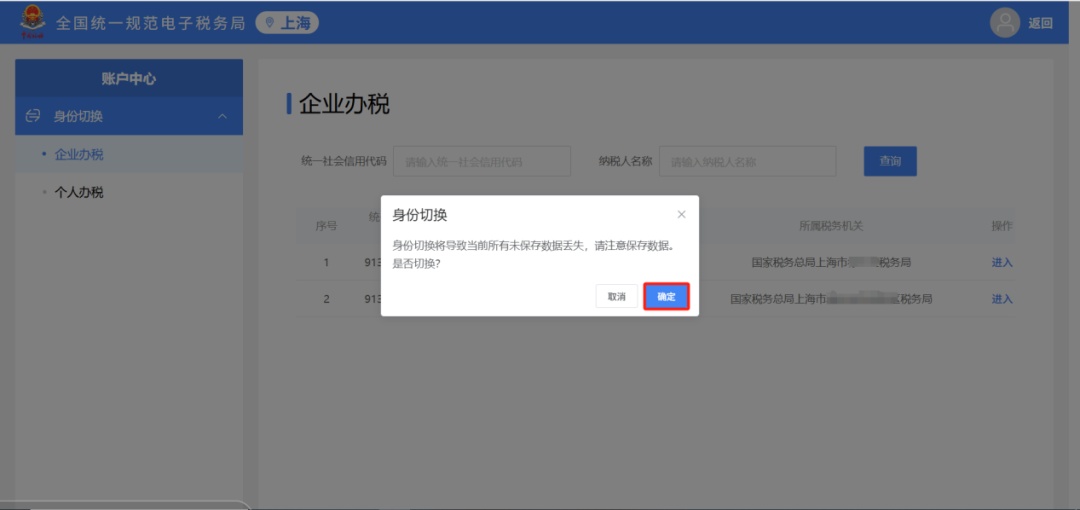Switch to 个人办税 in the sidebar
Screen dimensions: 1080x510
[x=79, y=192]
